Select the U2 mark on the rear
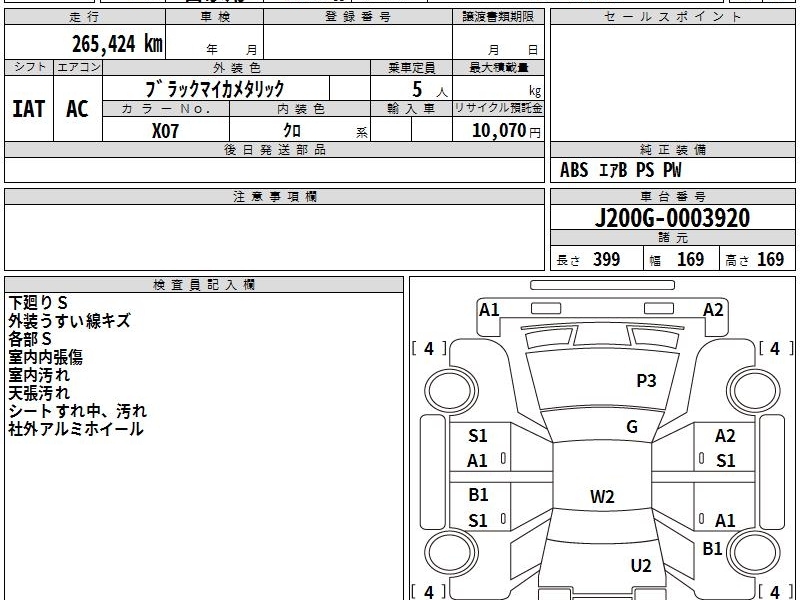This screenshot has height=600, width=800. coord(641,566)
